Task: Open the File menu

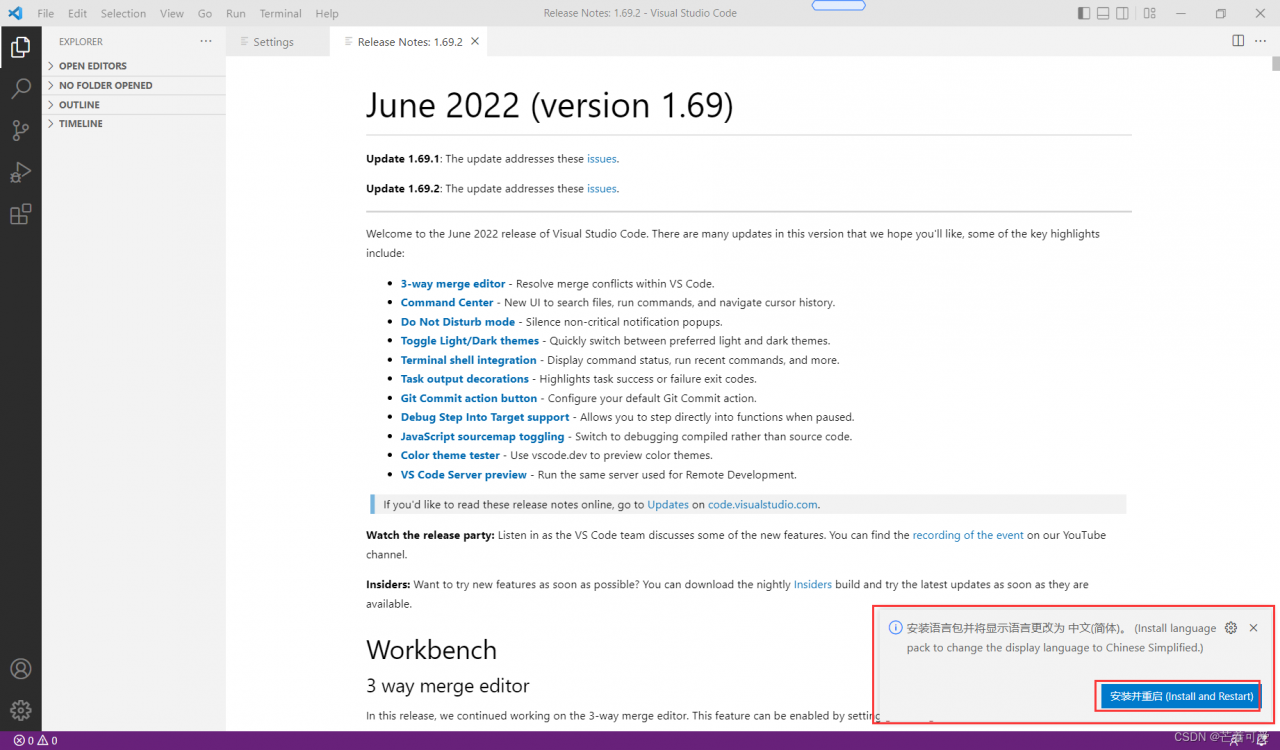Action: coord(46,14)
